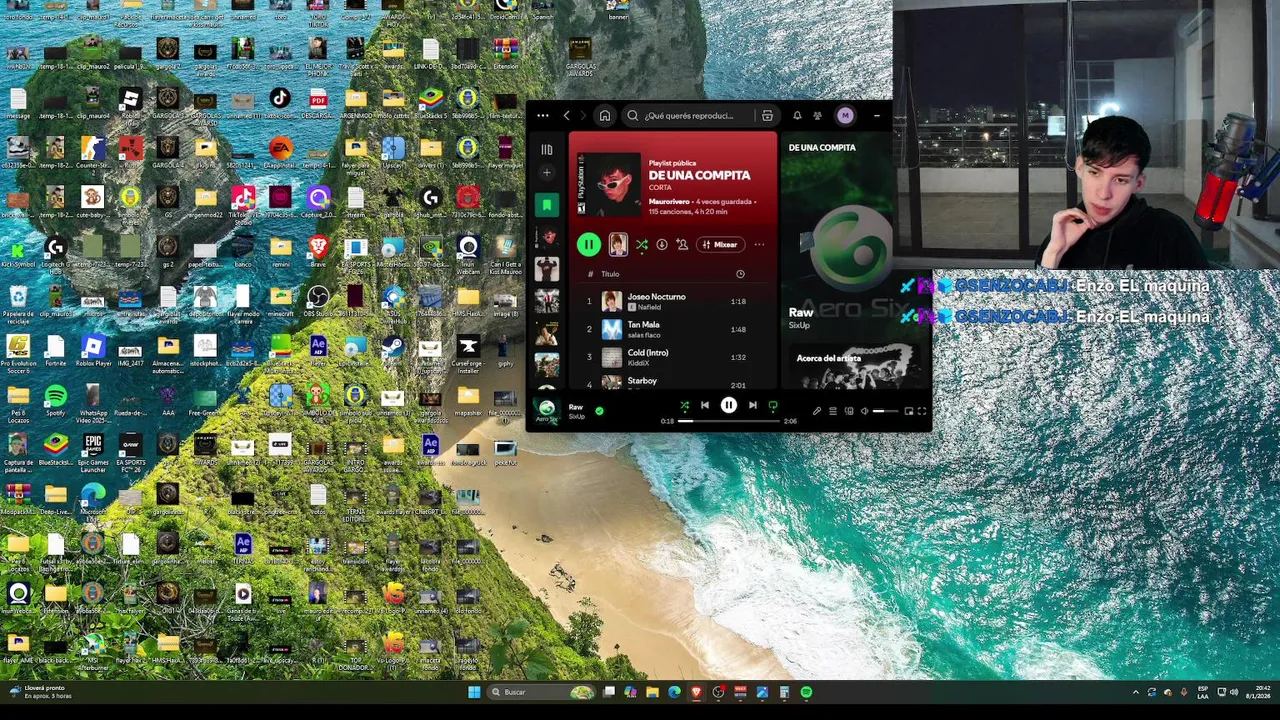Show lyrics microphone icon in player
1280x720 pixels.
click(817, 411)
